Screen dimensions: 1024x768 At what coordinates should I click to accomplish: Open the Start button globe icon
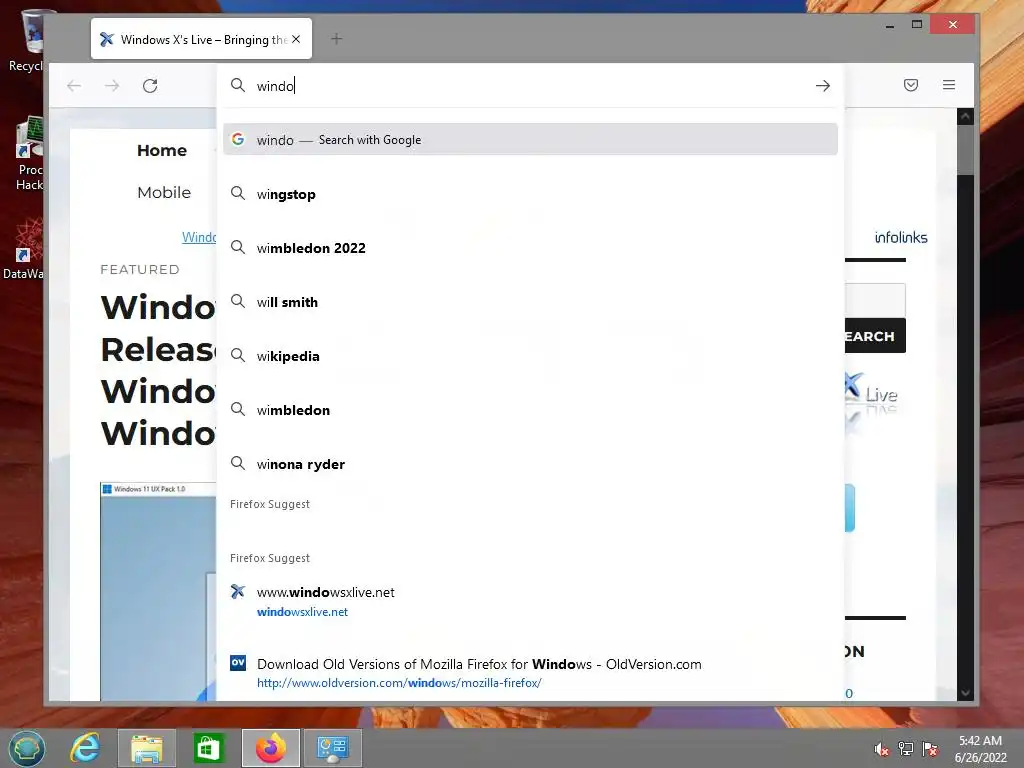(26, 748)
